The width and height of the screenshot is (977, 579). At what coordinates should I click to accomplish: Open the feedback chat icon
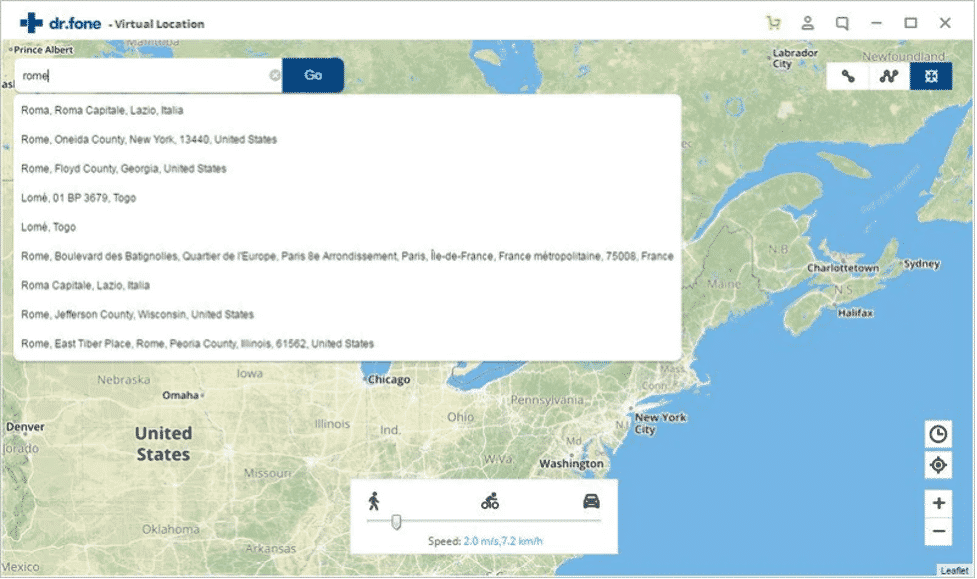point(842,24)
